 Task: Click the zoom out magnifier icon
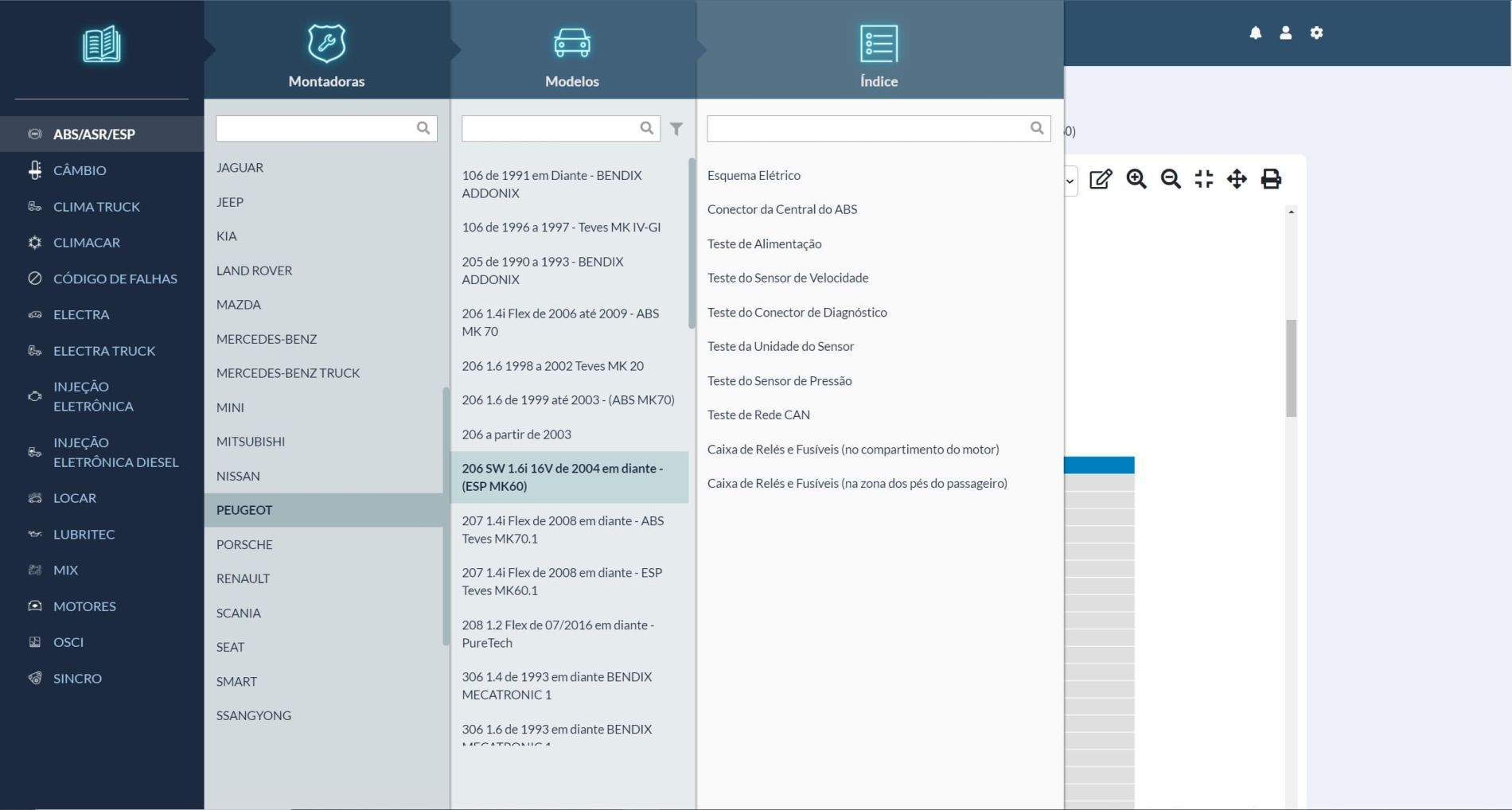(x=1170, y=179)
